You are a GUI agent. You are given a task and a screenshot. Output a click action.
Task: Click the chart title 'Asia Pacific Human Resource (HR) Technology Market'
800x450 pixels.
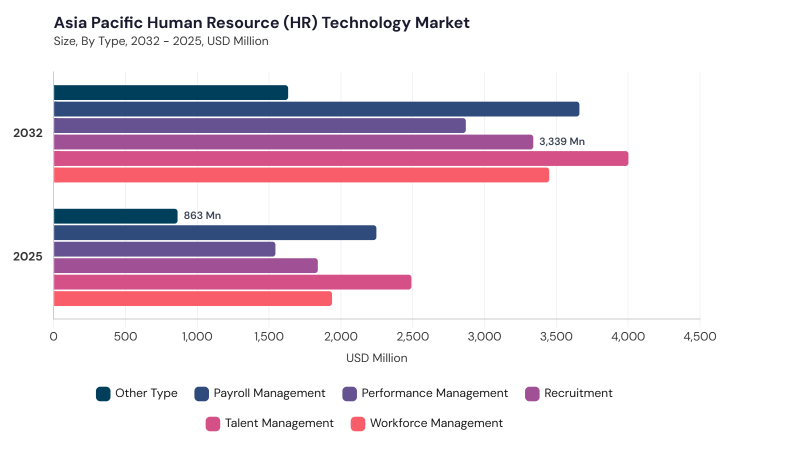pyautogui.click(x=262, y=23)
